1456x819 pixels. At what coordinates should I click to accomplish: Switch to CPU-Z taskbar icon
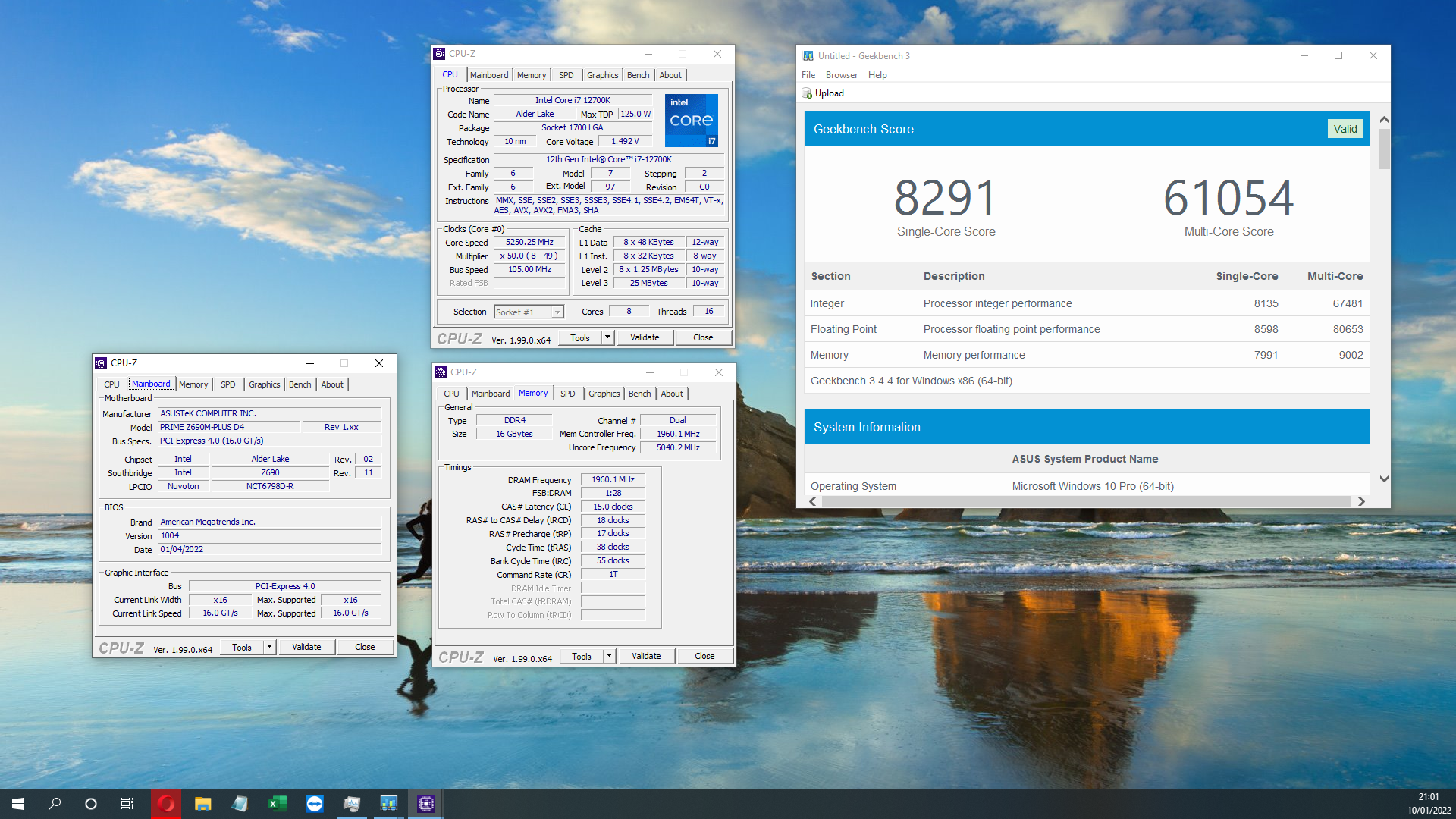pos(425,804)
